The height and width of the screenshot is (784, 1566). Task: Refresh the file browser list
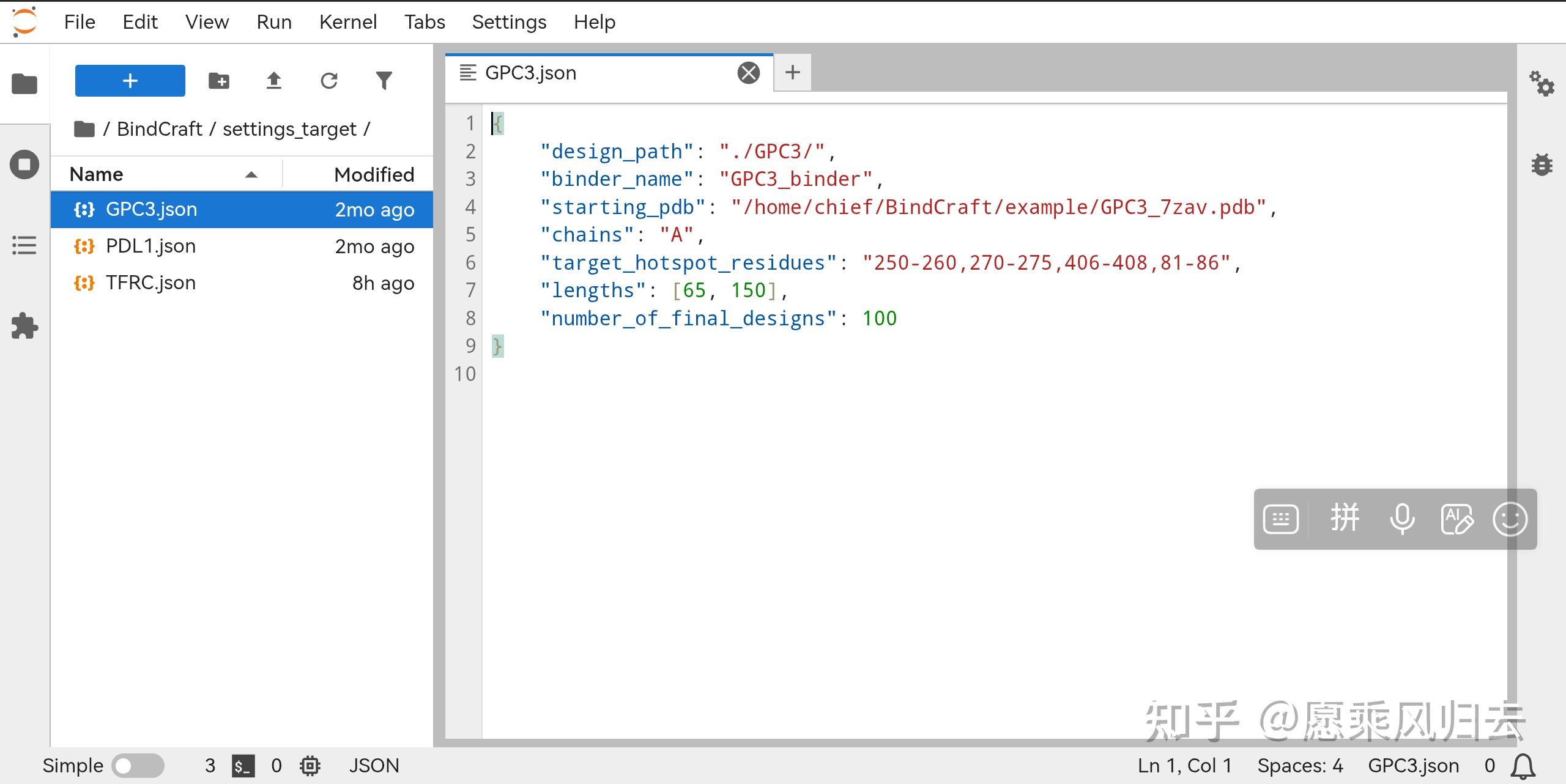click(329, 81)
